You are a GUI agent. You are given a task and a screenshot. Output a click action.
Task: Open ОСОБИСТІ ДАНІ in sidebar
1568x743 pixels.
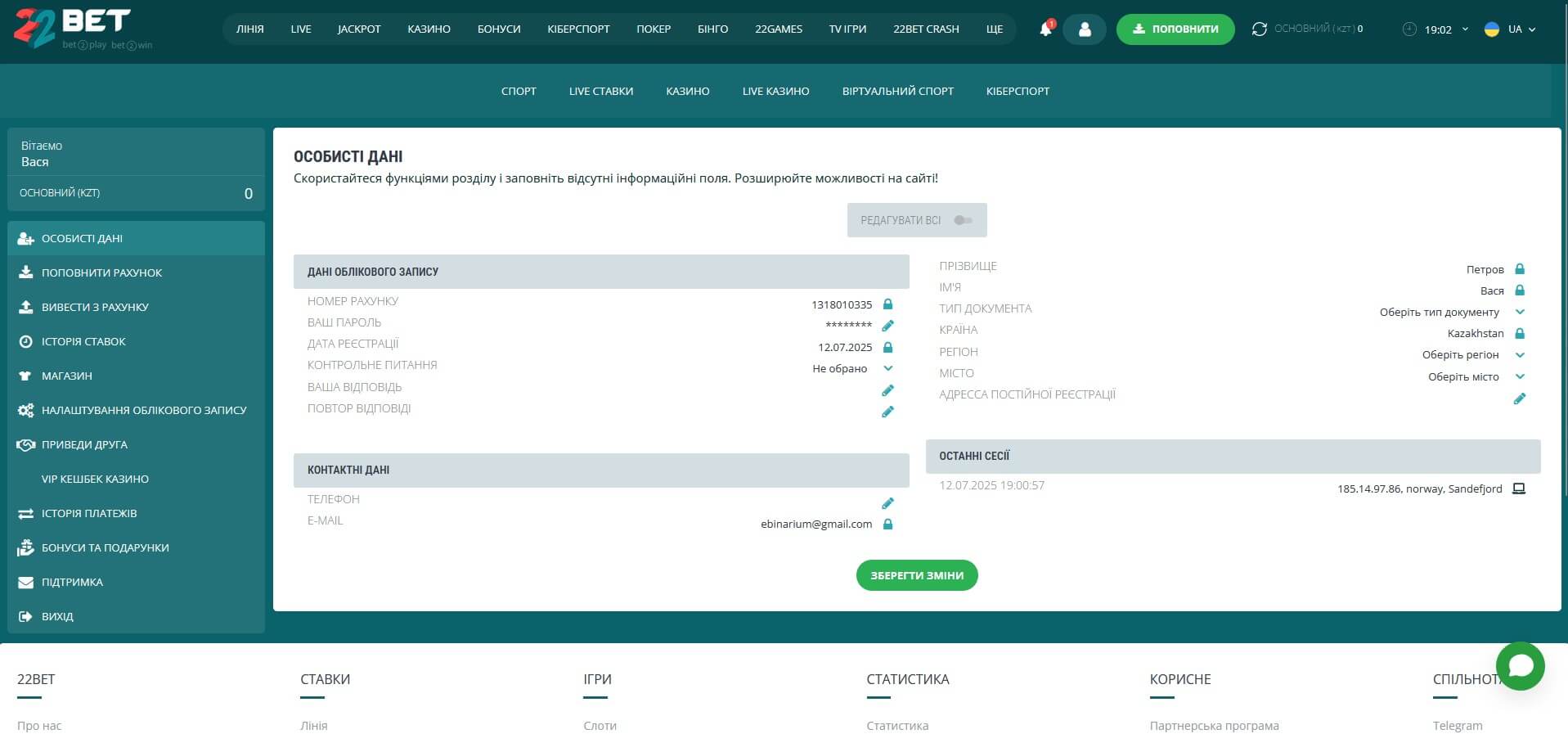136,238
